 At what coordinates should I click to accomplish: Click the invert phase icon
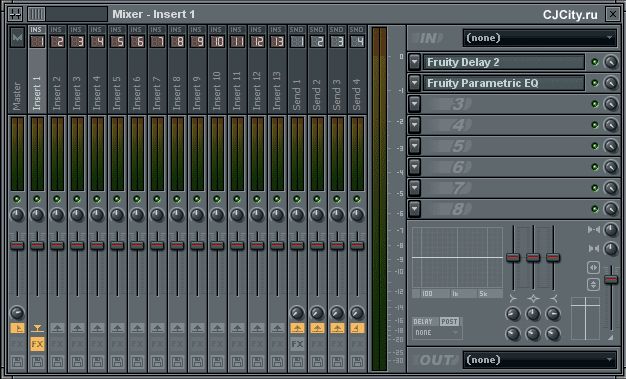tap(593, 285)
